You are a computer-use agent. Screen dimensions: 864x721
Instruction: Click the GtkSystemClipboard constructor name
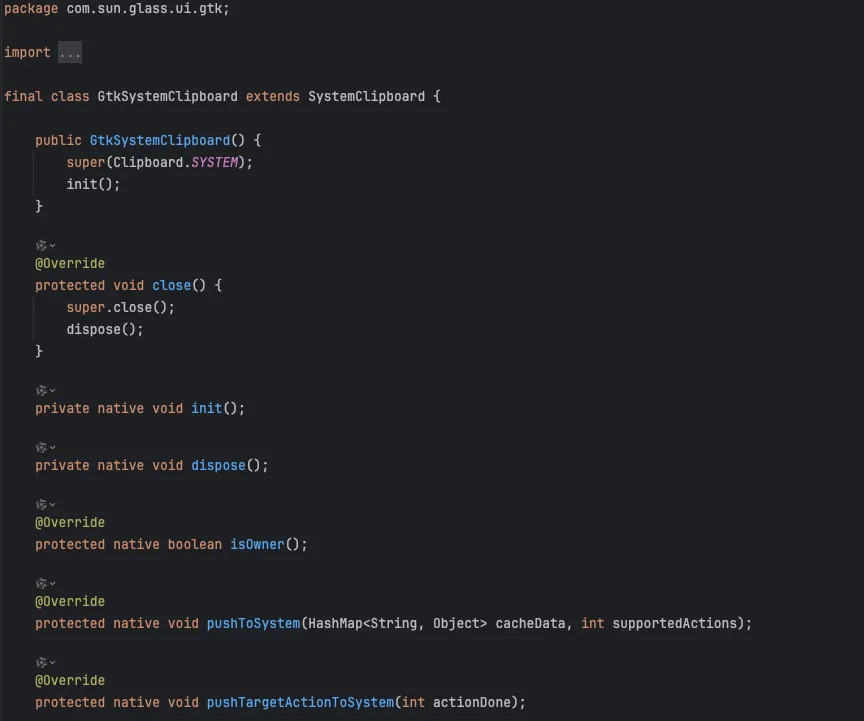pyautogui.click(x=160, y=141)
